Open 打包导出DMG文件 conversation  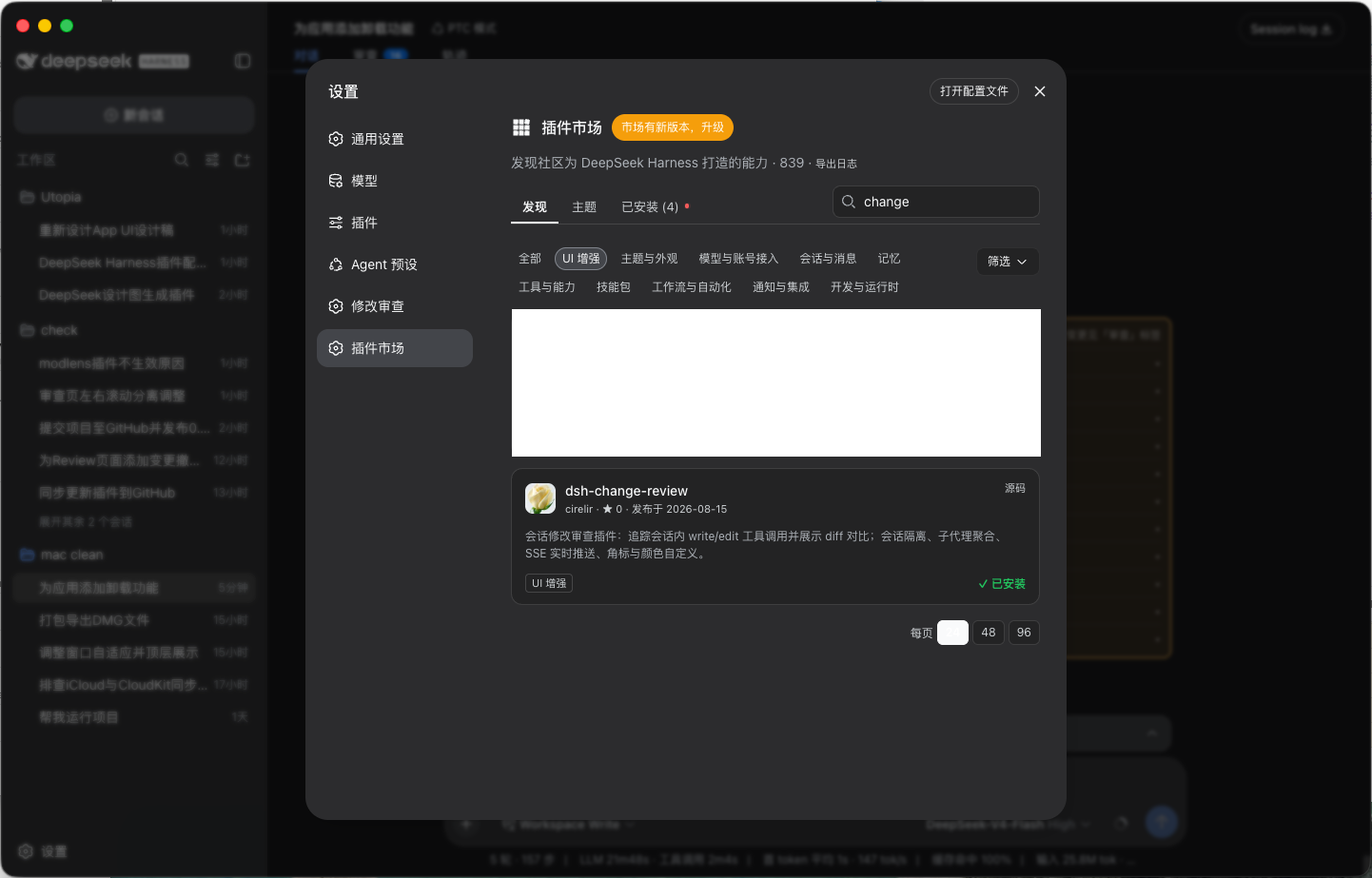tap(133, 620)
